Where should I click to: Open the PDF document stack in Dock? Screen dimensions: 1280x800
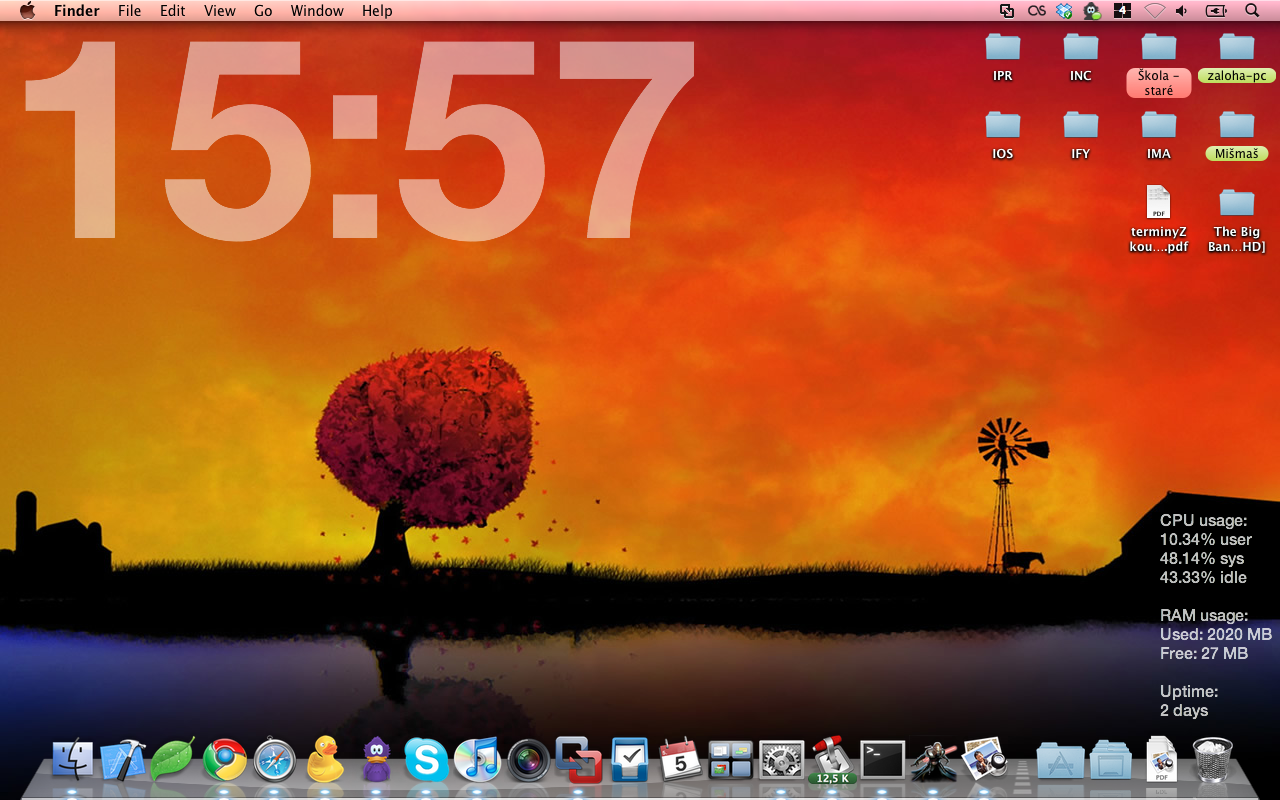click(1161, 759)
